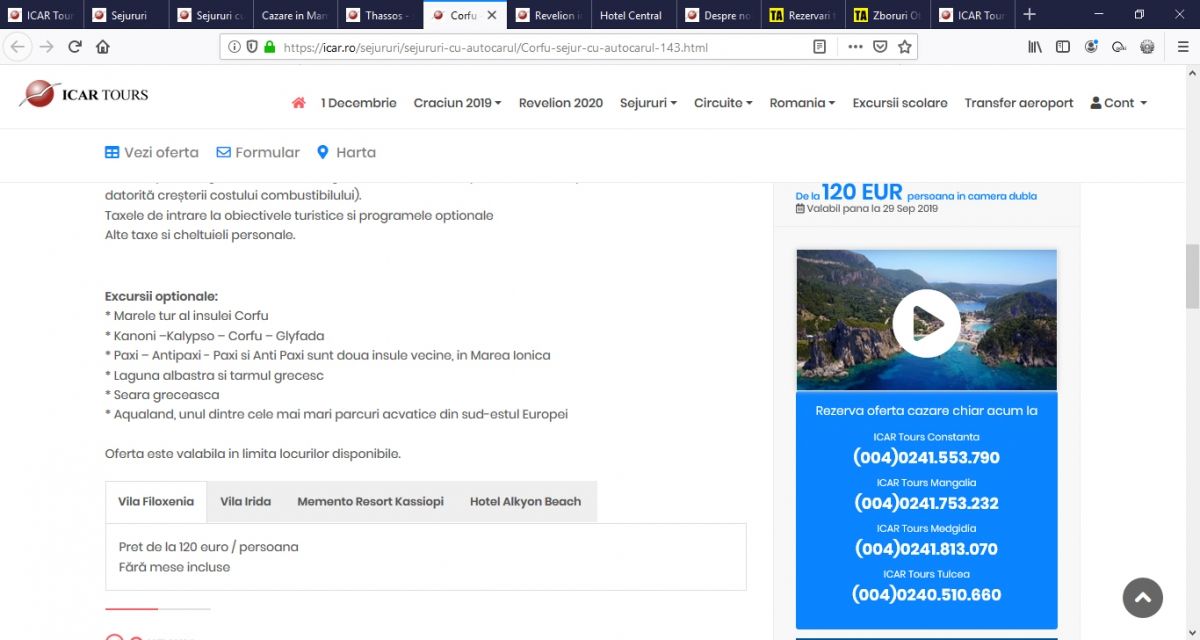The width and height of the screenshot is (1200, 640).
Task: Open the Firefox hamburger menu
Action: (x=1183, y=47)
